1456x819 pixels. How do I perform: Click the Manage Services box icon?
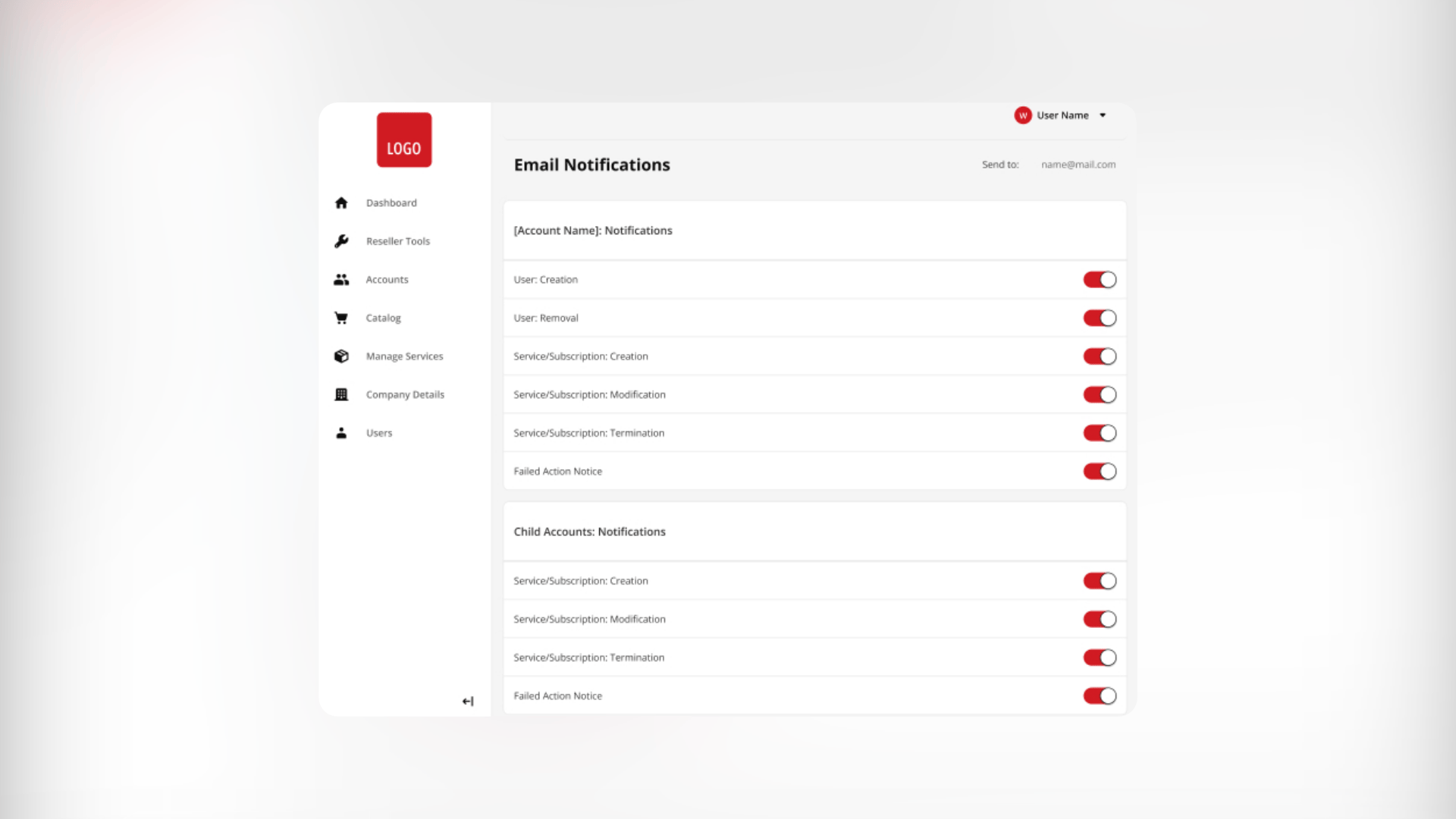[x=341, y=356]
